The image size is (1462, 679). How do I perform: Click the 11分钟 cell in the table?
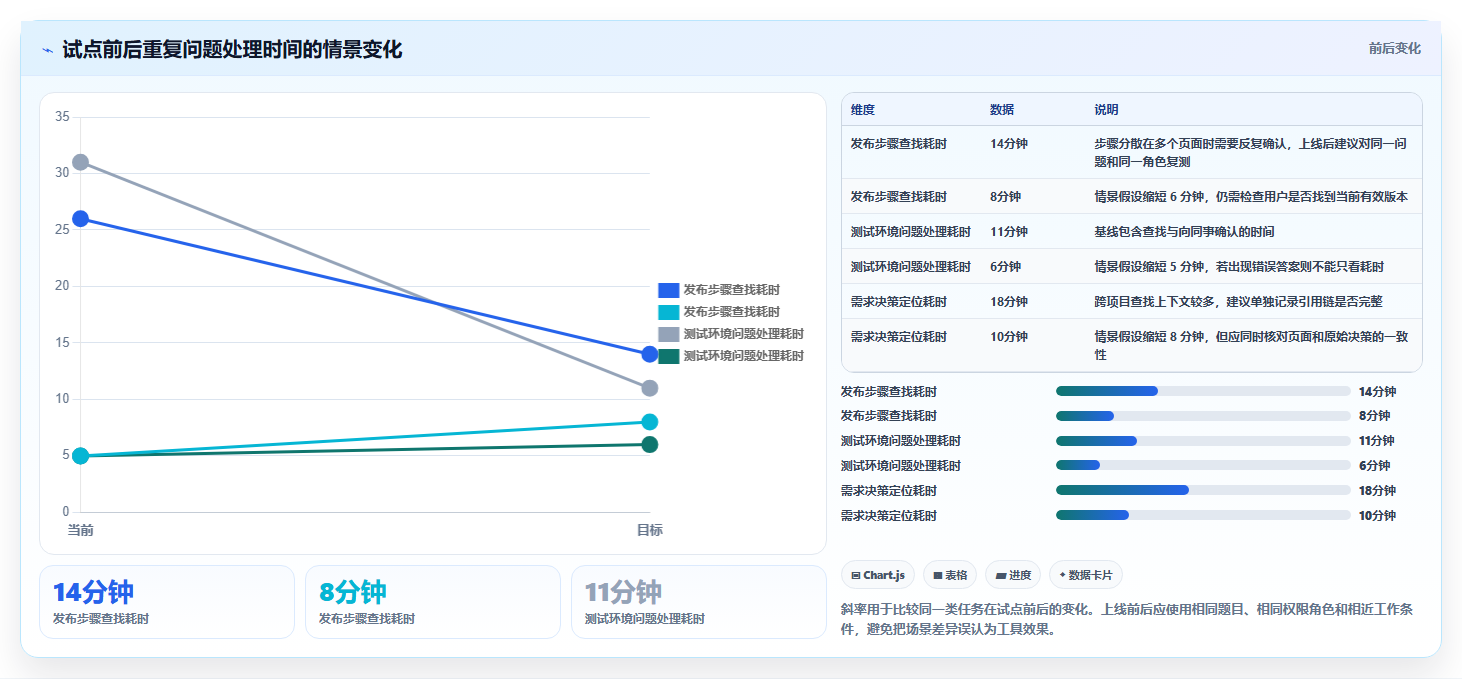tap(1009, 232)
